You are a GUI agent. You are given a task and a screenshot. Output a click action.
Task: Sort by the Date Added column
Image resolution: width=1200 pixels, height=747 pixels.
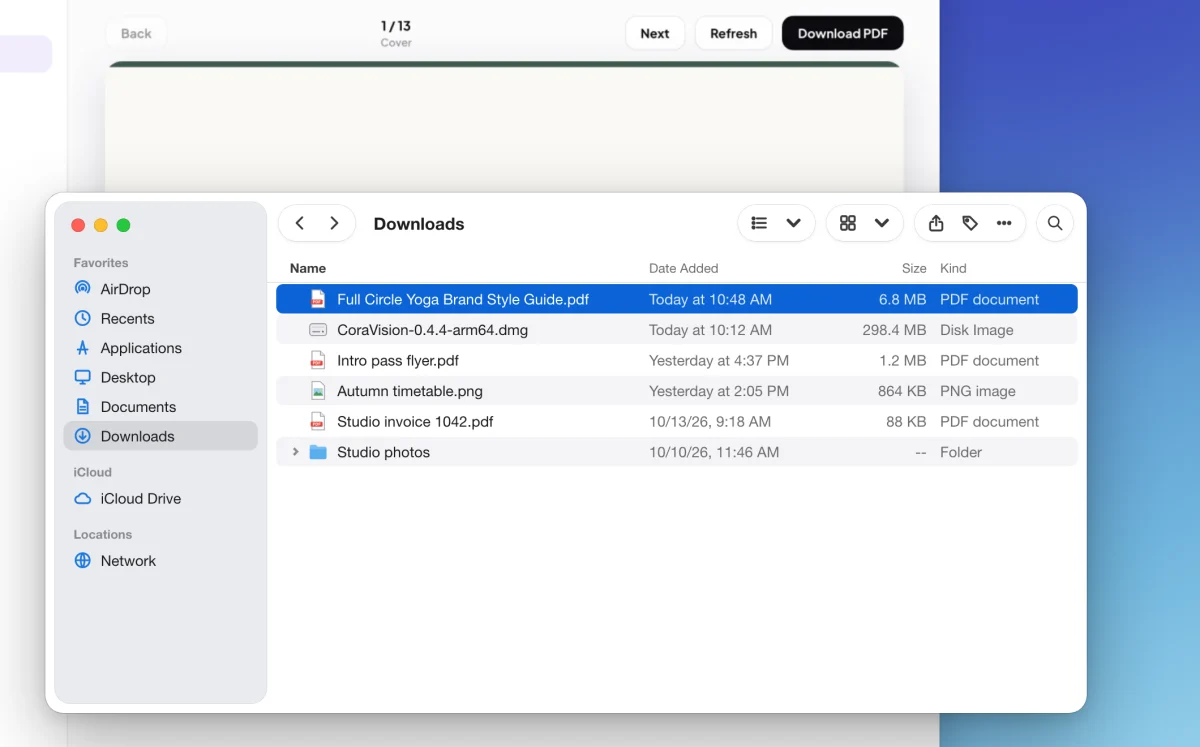[x=683, y=268]
